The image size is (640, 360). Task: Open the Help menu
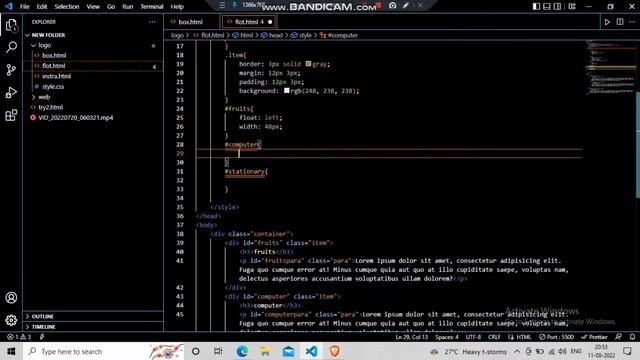[x=177, y=7]
